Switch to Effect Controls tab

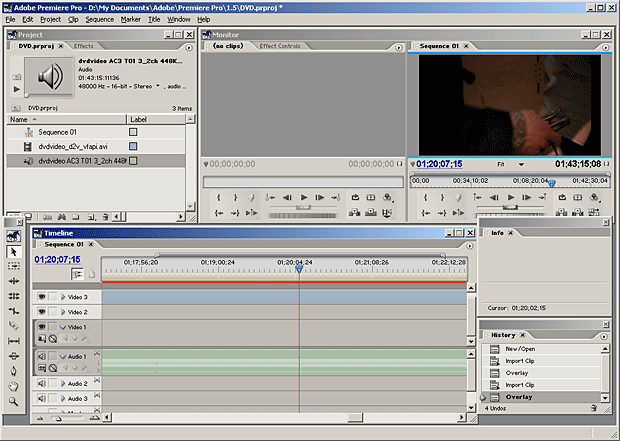(280, 46)
